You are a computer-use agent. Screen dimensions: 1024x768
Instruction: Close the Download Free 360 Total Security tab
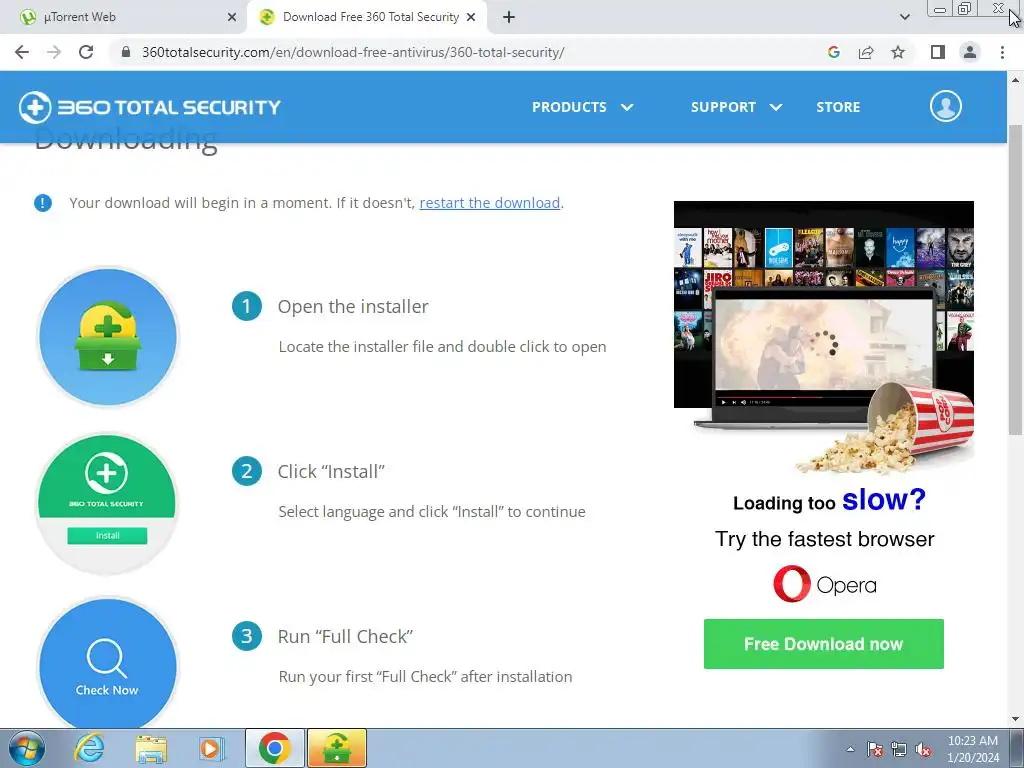click(471, 18)
